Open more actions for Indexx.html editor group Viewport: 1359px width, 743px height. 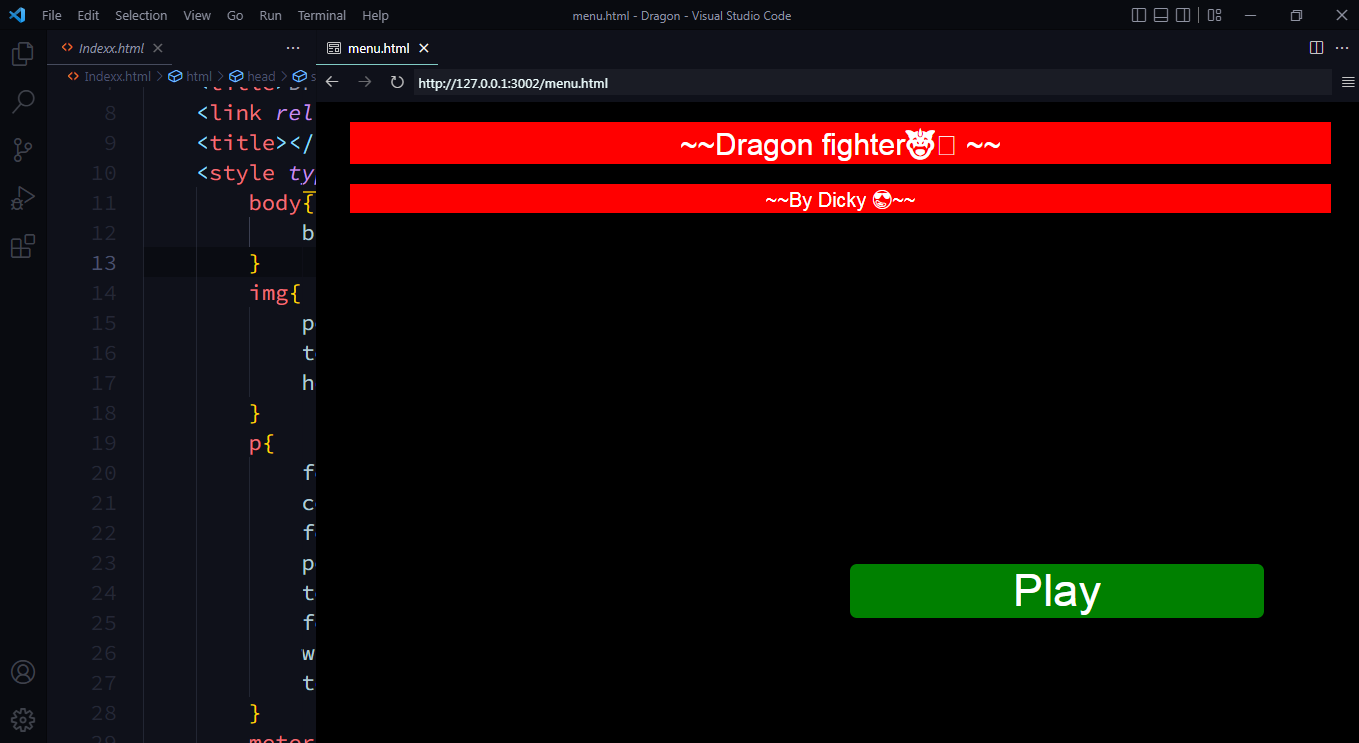(293, 48)
